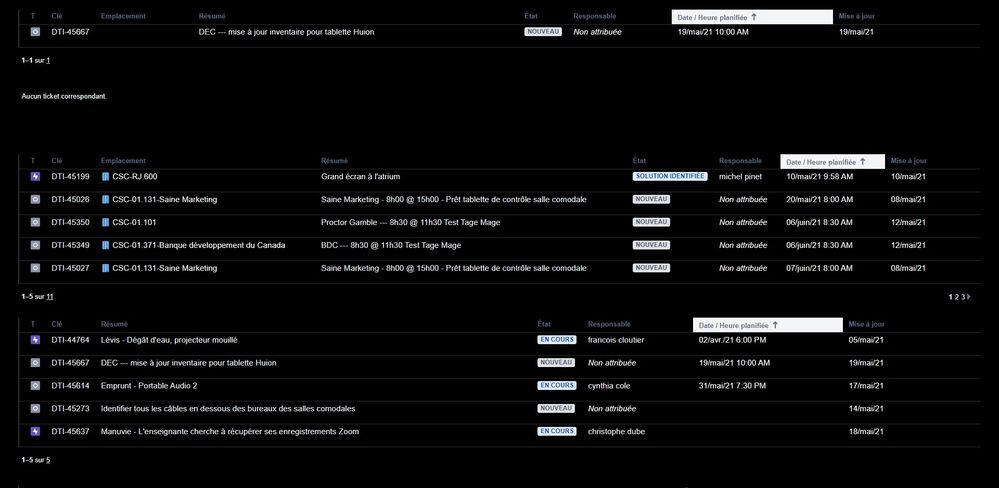Image resolution: width=999 pixels, height=488 pixels.
Task: Open 'Emprunt - Portable Audio 2' summary
Action: [x=149, y=386]
